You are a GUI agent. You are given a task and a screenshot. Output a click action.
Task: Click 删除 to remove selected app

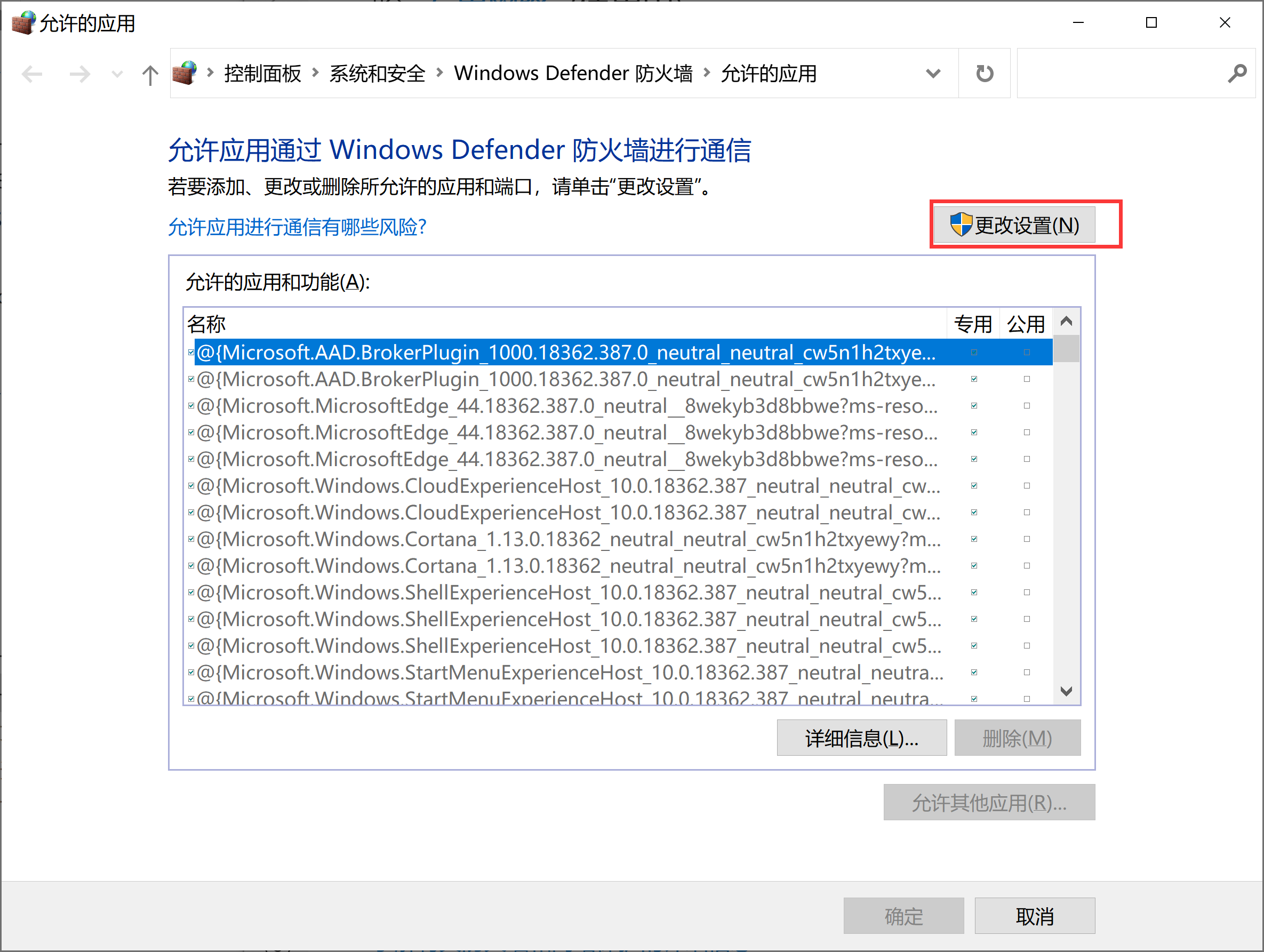coord(1014,738)
